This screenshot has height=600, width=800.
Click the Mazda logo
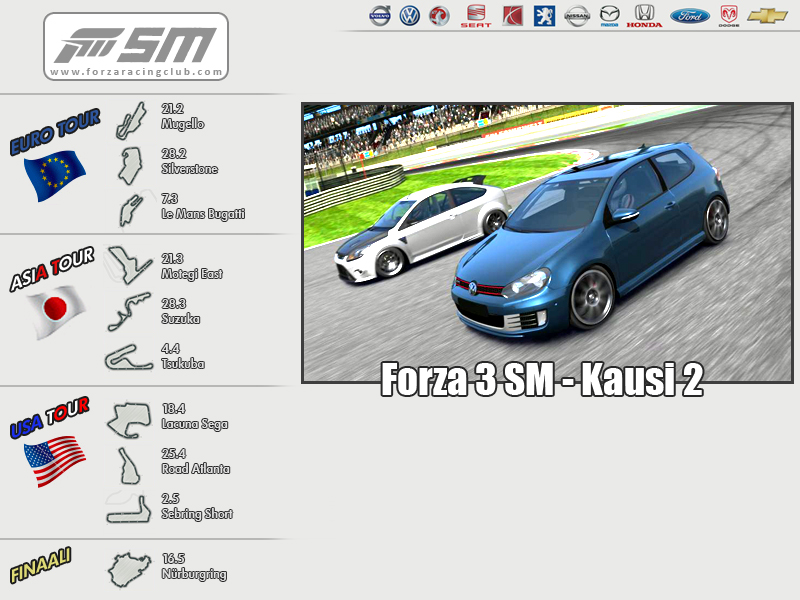(x=610, y=14)
